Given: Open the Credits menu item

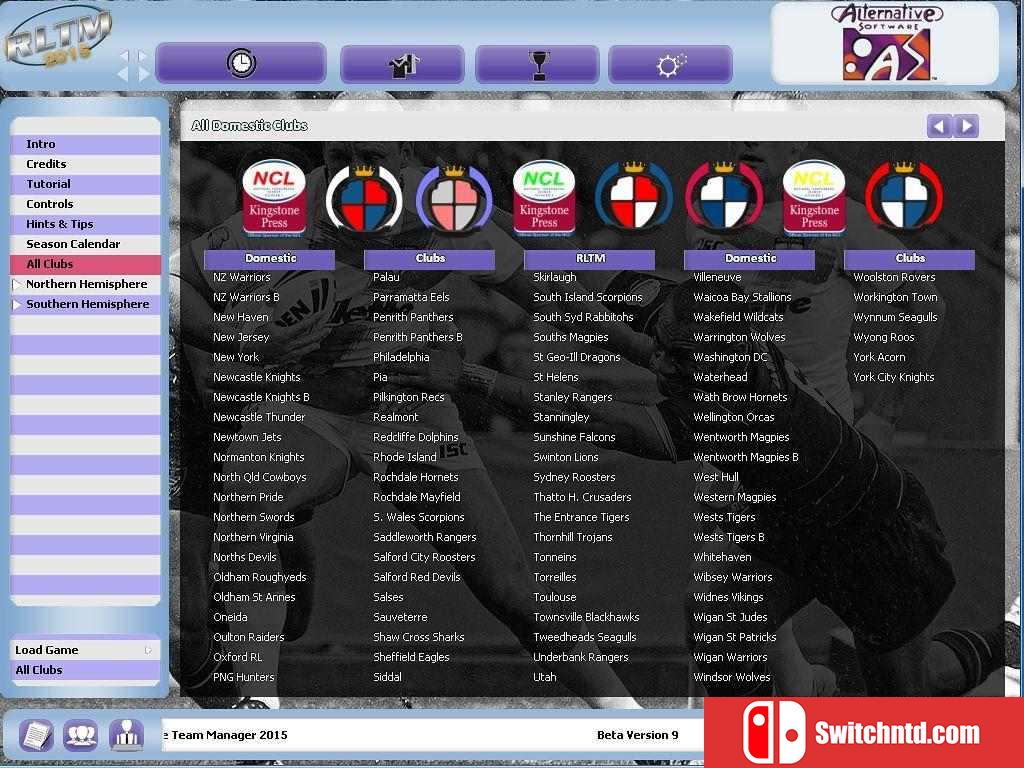Looking at the screenshot, I should [86, 164].
